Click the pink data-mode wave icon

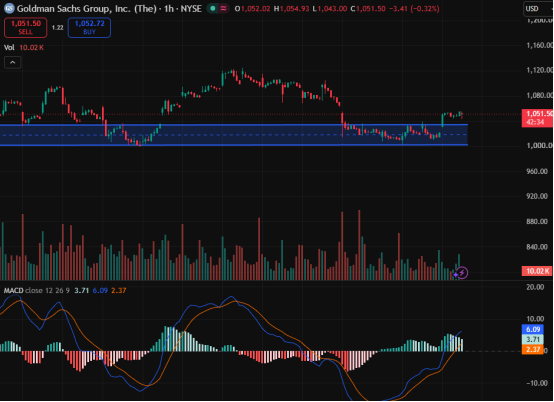(223, 8)
